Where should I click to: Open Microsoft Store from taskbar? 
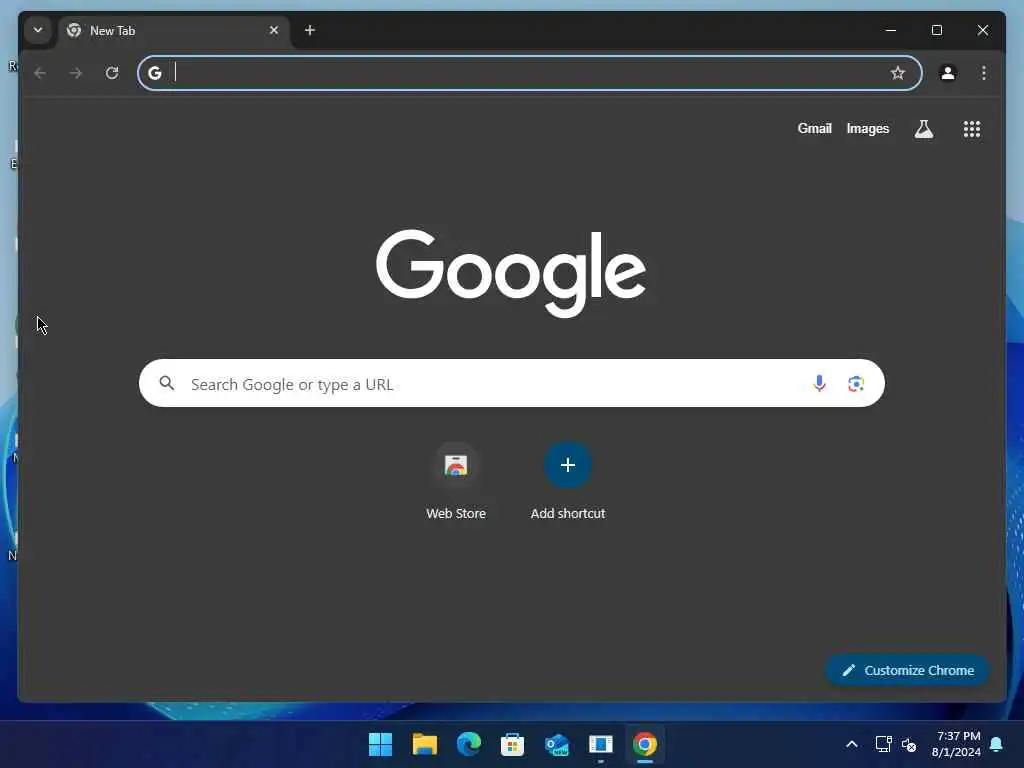(513, 744)
